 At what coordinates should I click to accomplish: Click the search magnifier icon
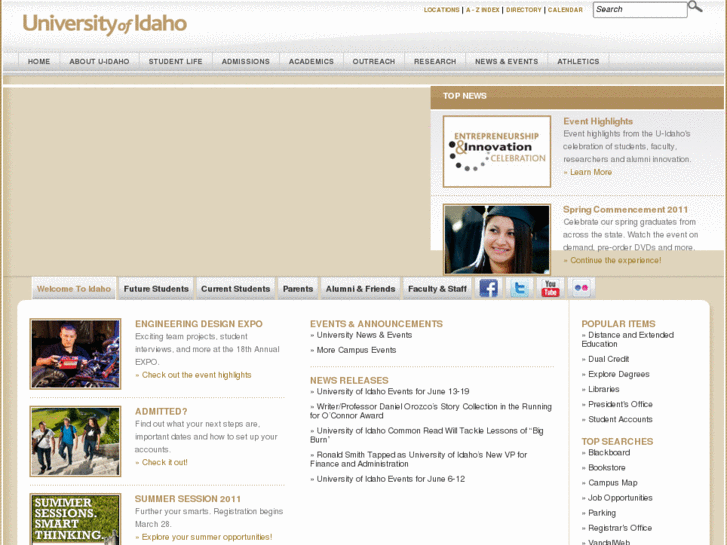(x=695, y=7)
